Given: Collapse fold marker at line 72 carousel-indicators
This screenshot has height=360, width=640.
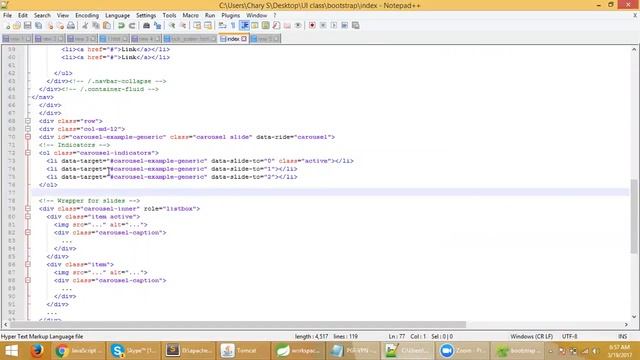Looking at the screenshot, I should click(x=28, y=153).
